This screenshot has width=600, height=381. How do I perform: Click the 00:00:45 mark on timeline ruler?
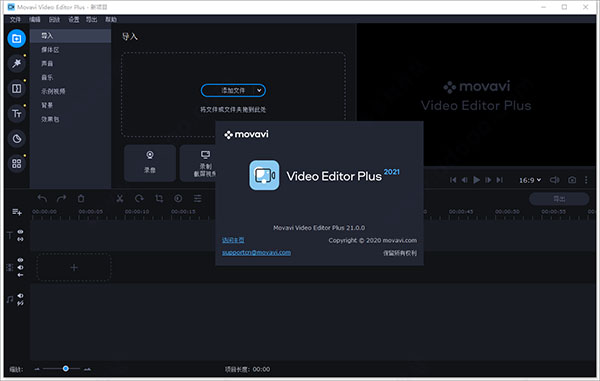click(x=461, y=212)
